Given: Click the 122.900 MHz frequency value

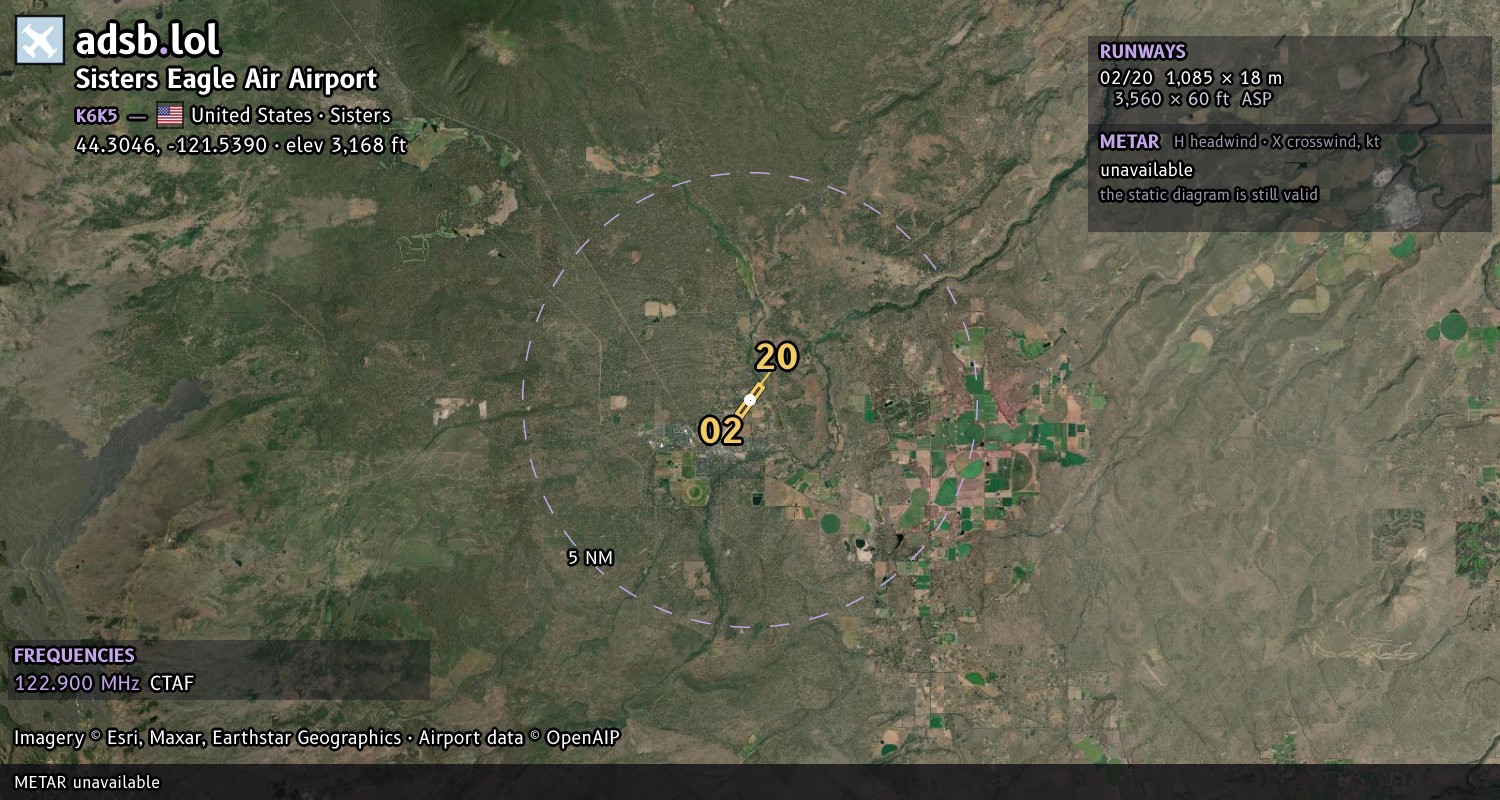Looking at the screenshot, I should click(77, 684).
